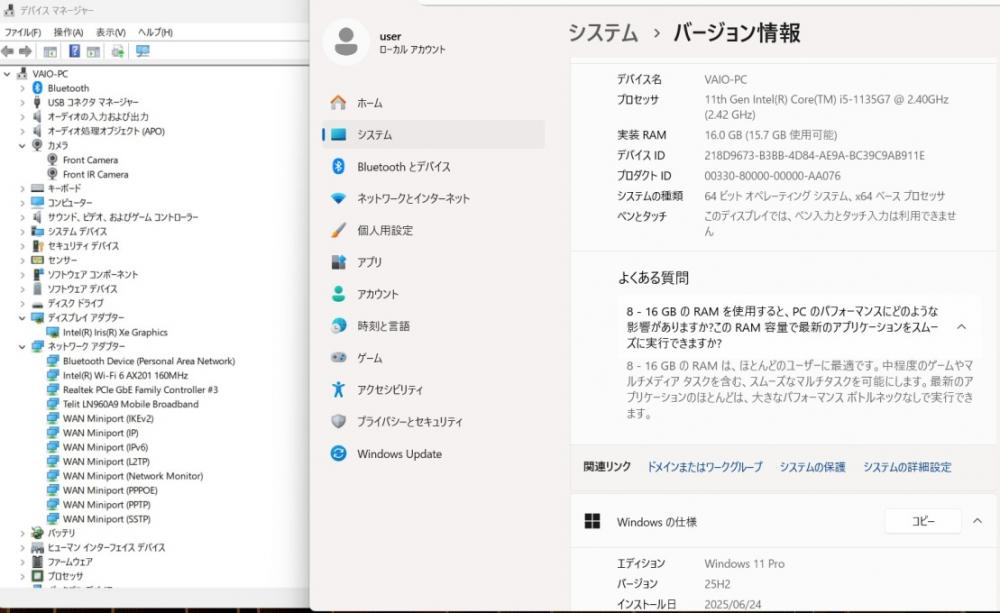
Task: Click the ヒューマン インターフェイス デバイス tree item
Action: [x=106, y=547]
